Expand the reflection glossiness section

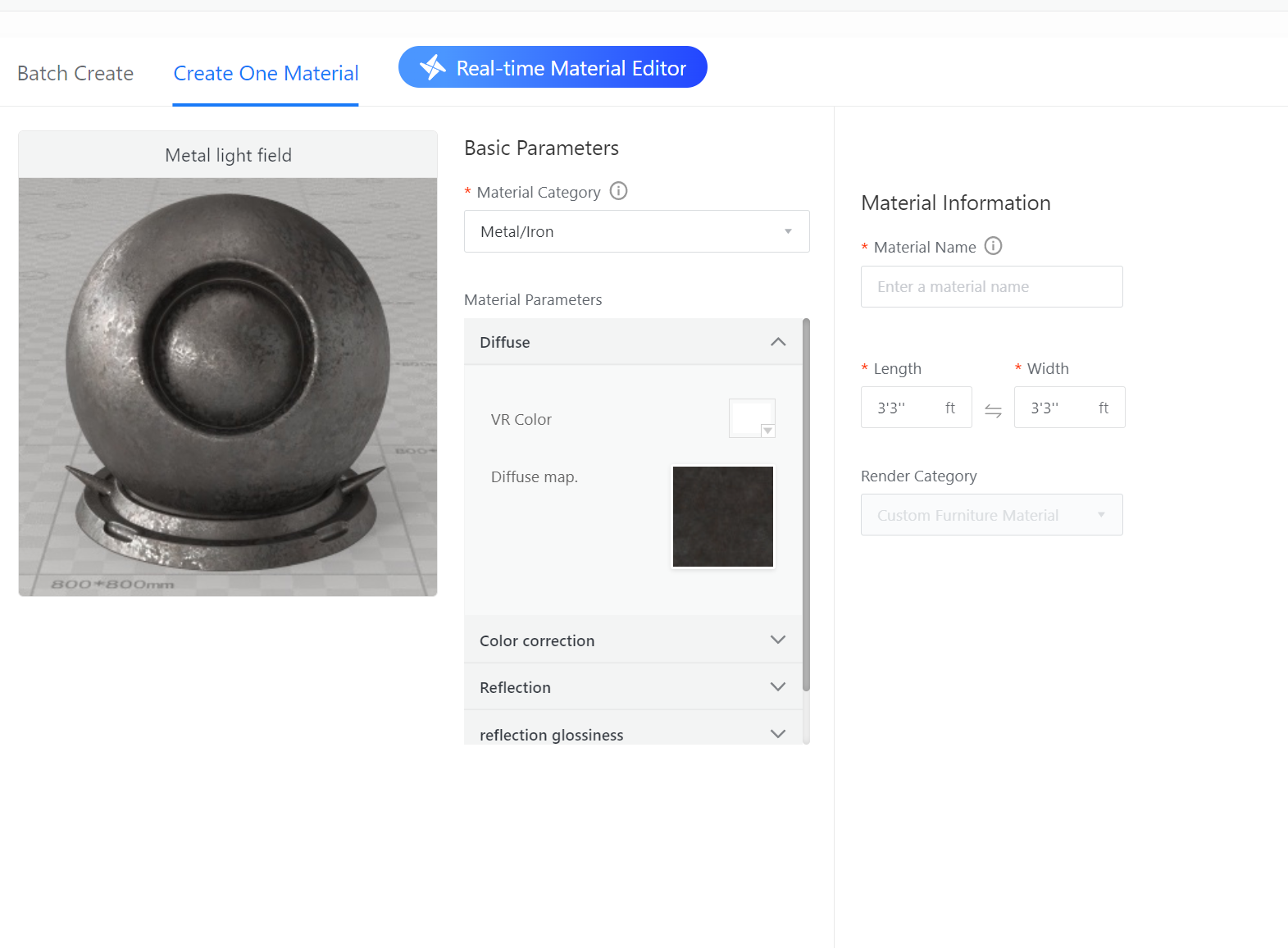coord(778,733)
